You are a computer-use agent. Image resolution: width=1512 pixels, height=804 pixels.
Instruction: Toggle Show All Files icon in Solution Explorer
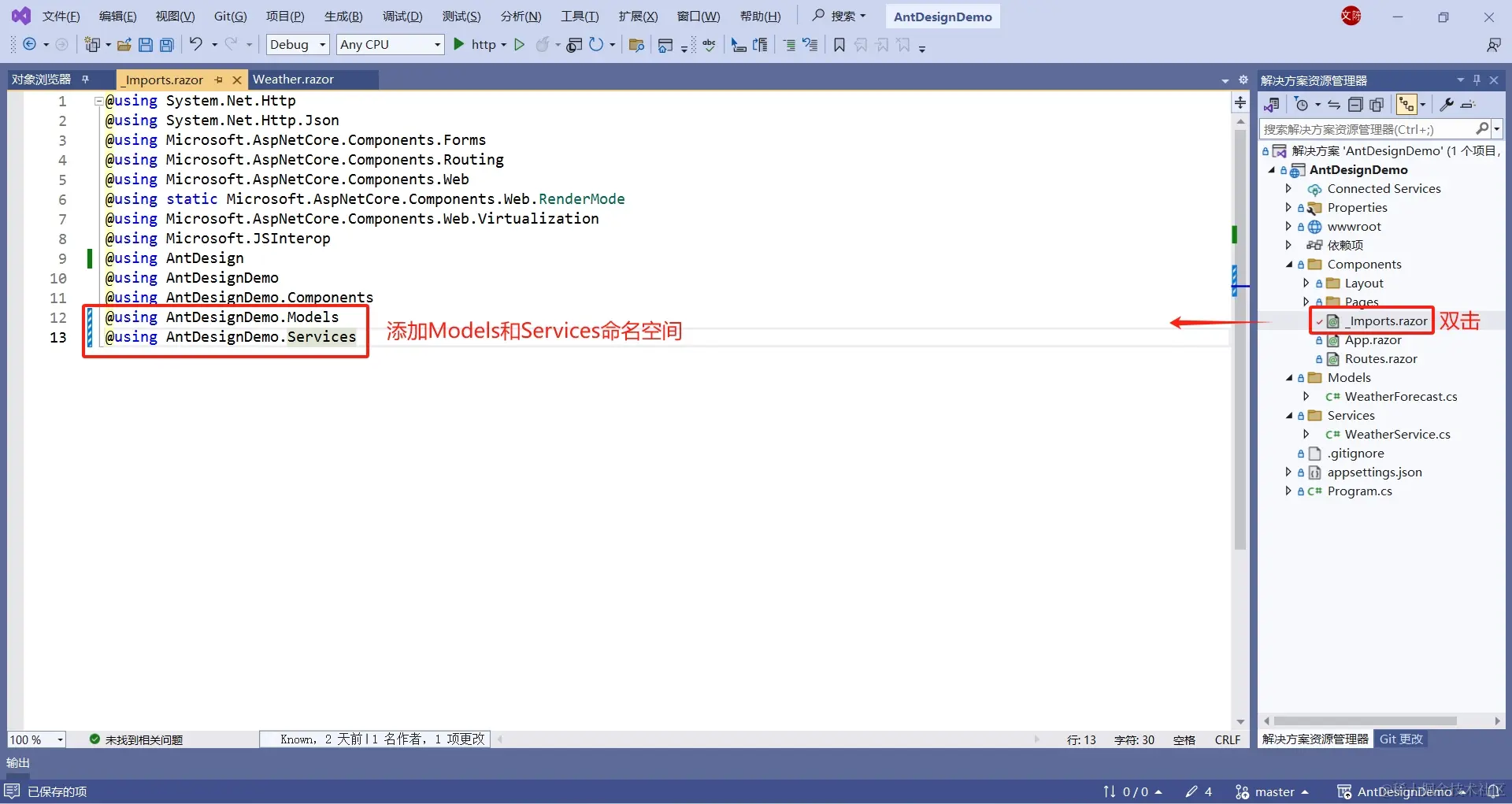(x=1377, y=104)
